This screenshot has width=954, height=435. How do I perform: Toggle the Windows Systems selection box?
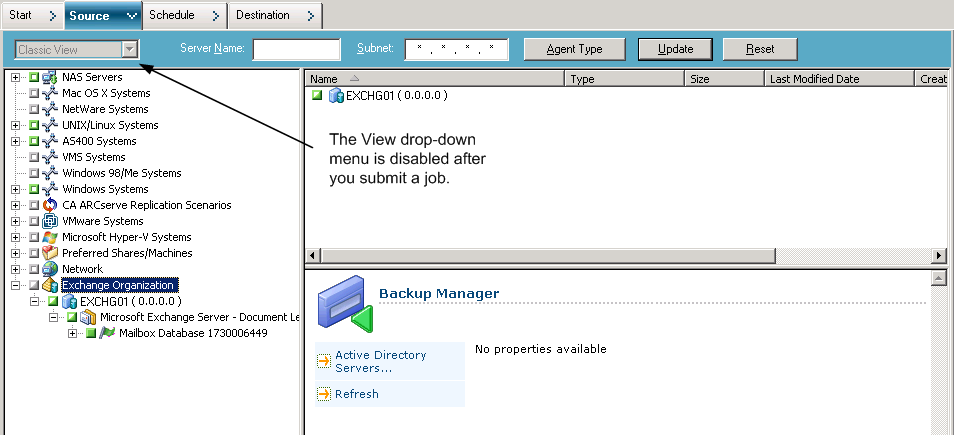[34, 189]
